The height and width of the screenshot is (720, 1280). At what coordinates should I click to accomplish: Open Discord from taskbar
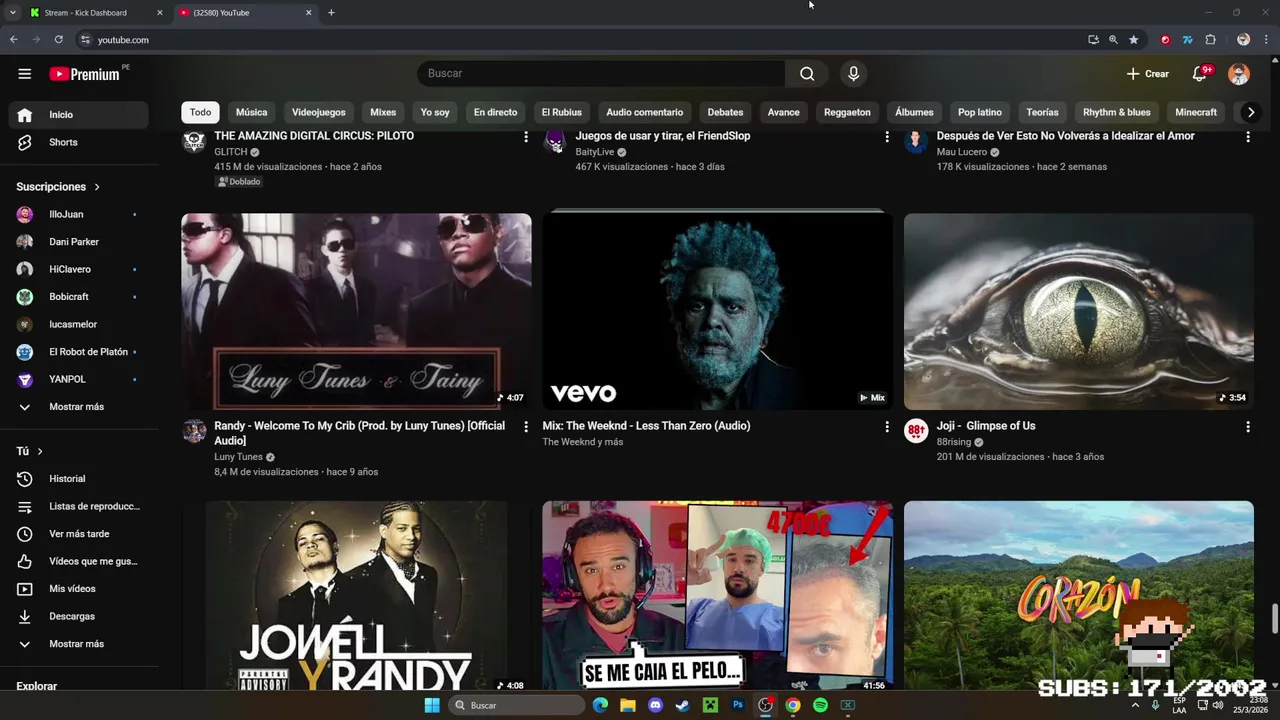coord(655,705)
